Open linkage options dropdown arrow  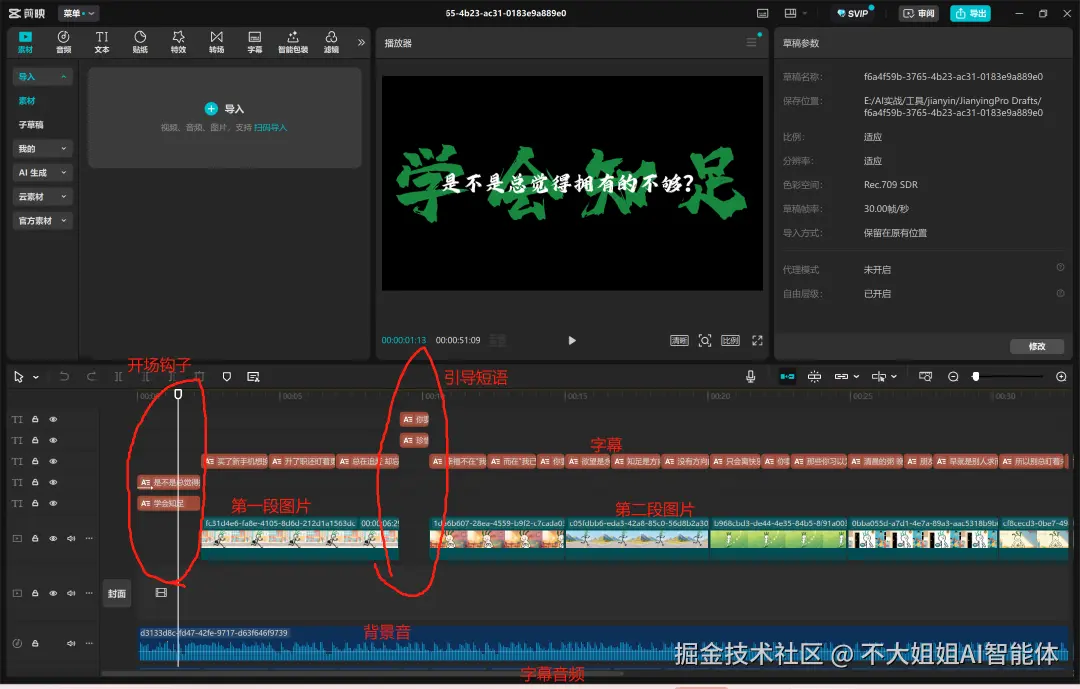click(856, 377)
